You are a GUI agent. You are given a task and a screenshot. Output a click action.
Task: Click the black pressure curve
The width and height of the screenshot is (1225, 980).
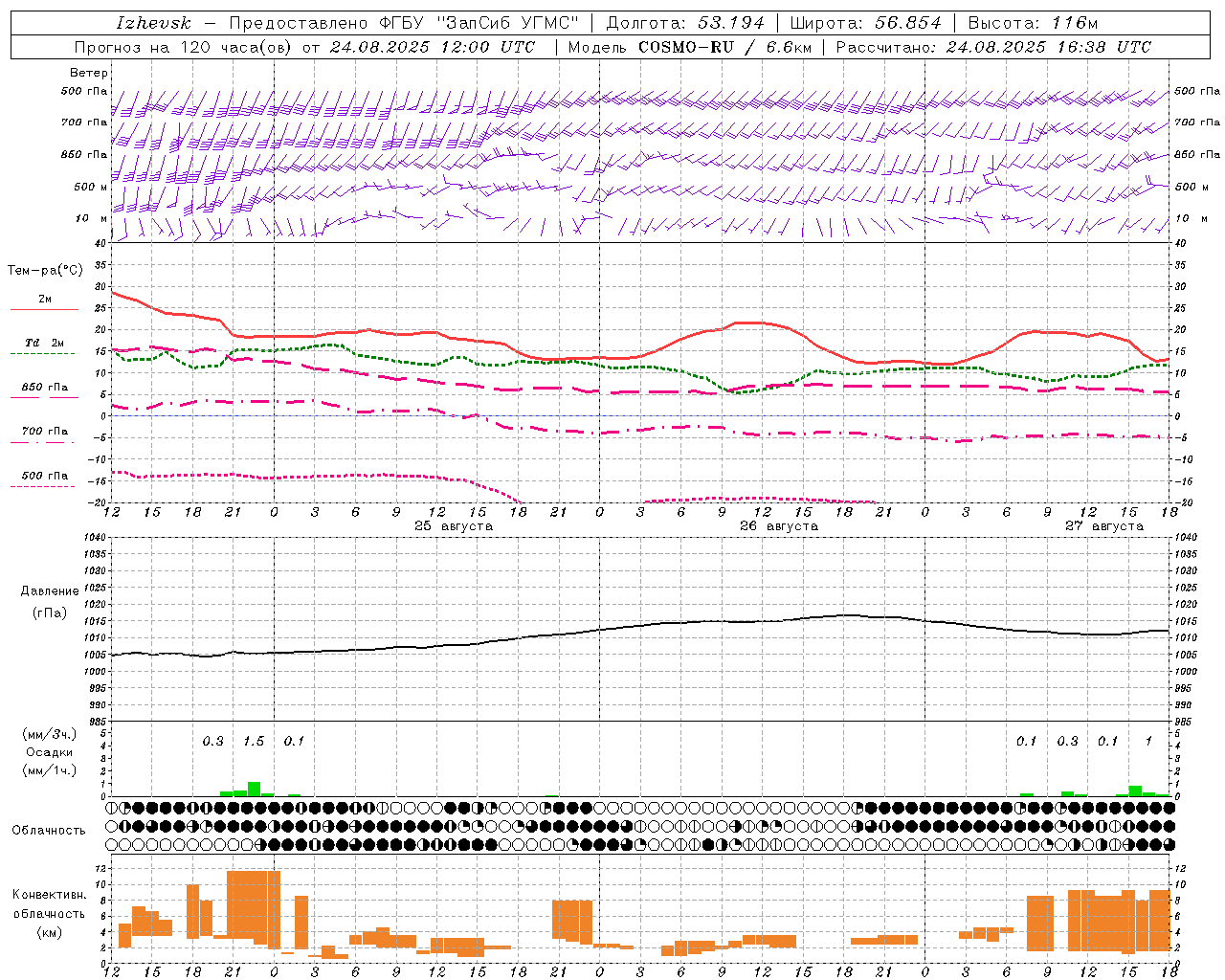(639, 626)
